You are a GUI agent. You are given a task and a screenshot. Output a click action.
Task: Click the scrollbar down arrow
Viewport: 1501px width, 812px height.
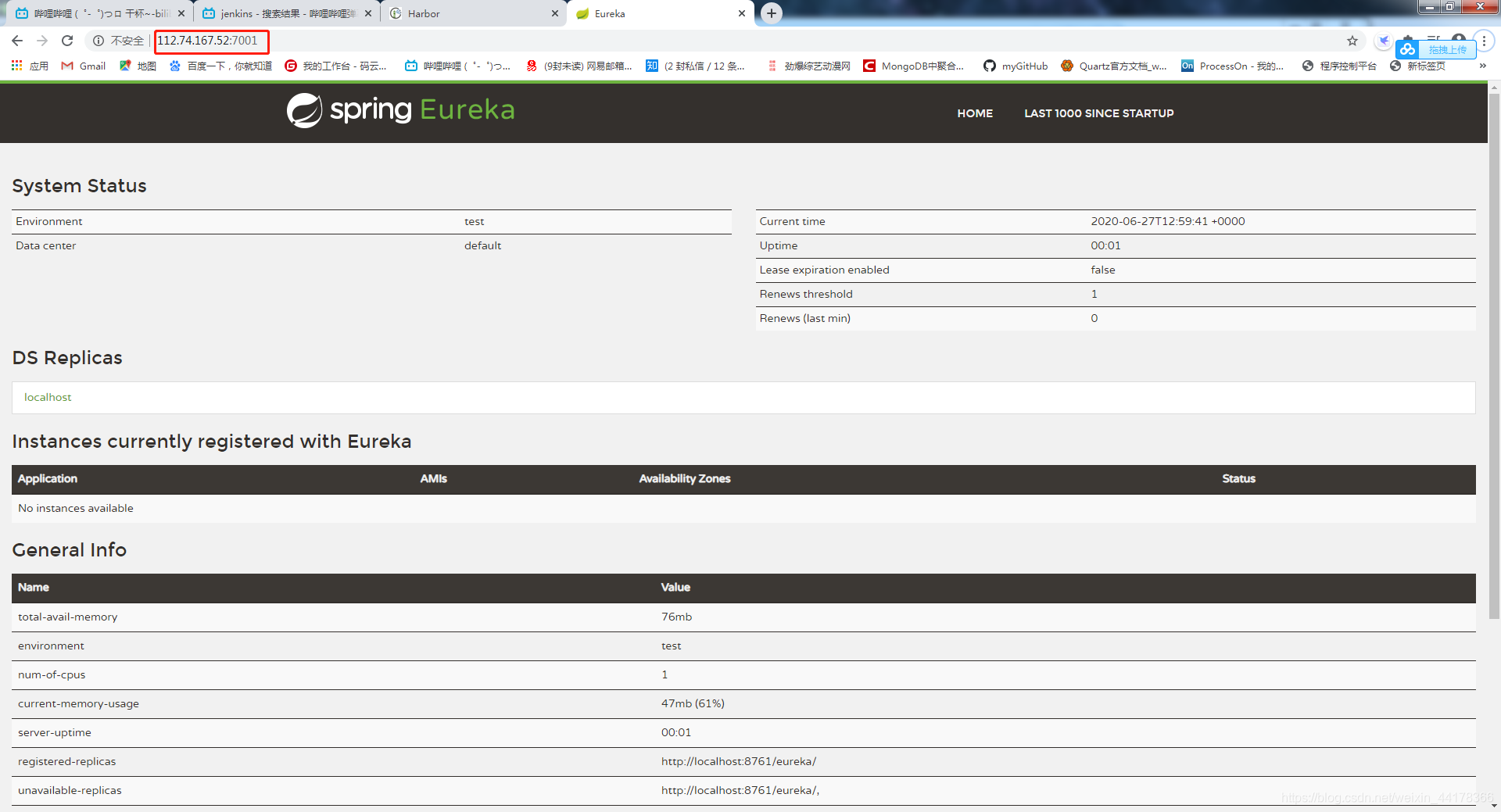tap(1494, 805)
